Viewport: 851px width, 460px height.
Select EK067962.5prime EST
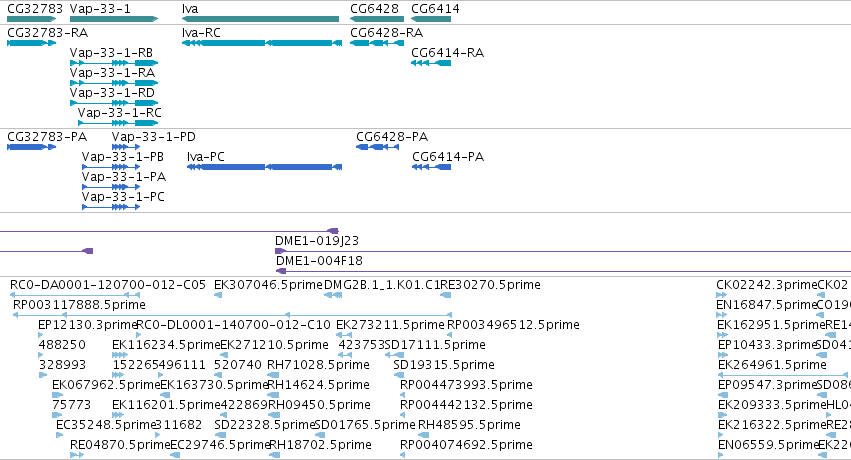(58, 395)
